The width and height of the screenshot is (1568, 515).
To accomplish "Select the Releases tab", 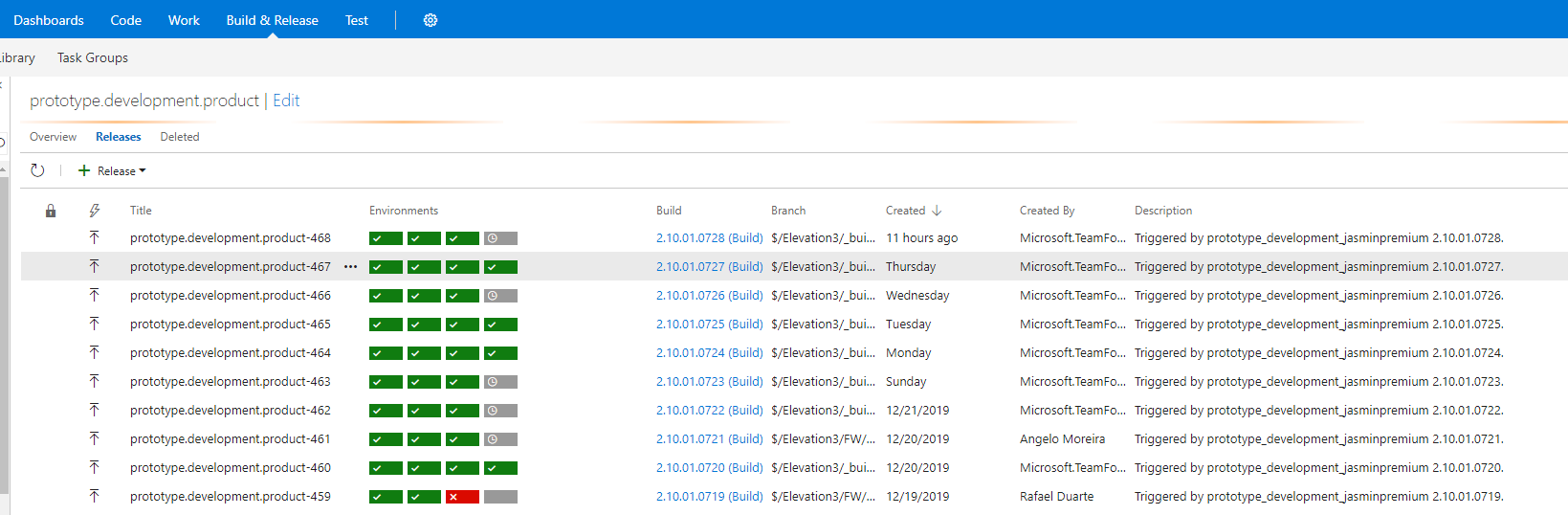I will point(119,137).
